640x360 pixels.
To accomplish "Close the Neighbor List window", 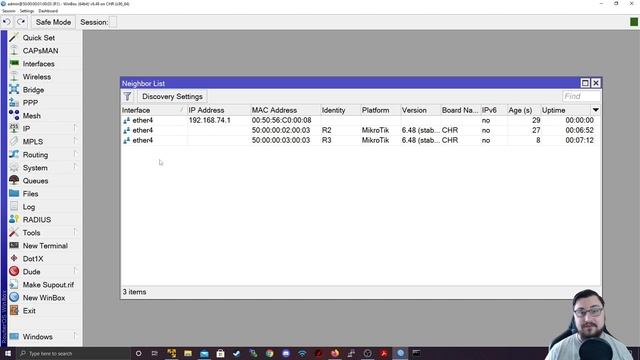I will (596, 83).
